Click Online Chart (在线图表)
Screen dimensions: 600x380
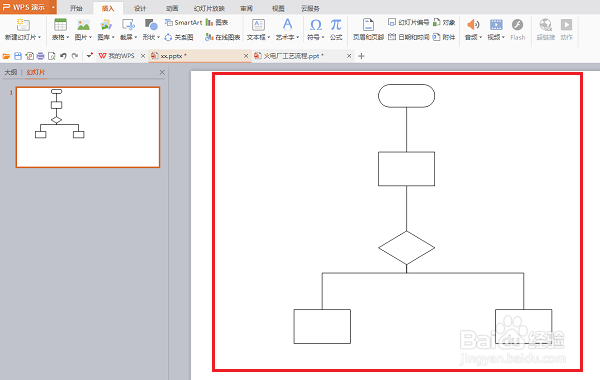tap(223, 37)
